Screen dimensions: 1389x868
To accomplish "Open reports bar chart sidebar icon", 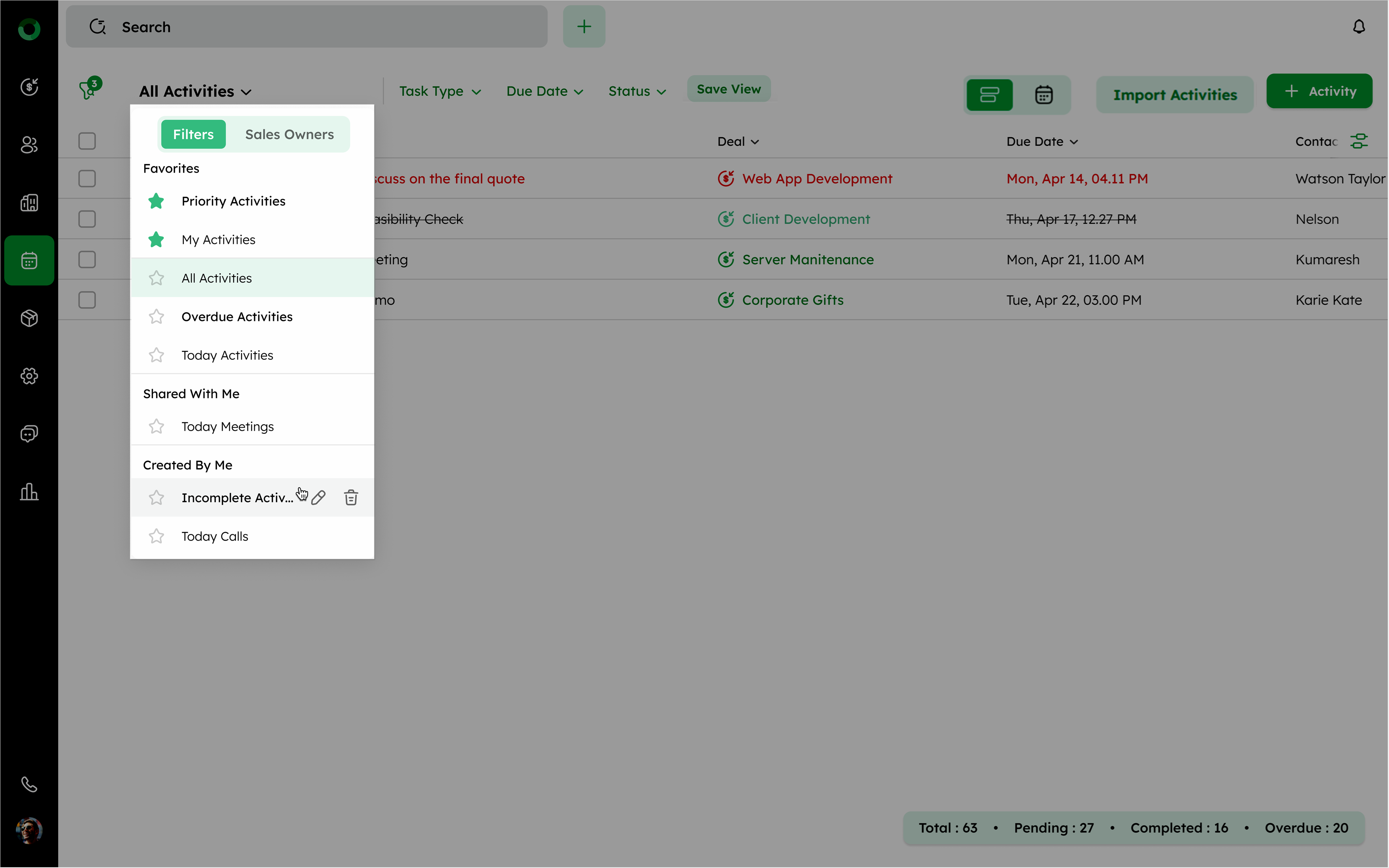I will pyautogui.click(x=29, y=492).
